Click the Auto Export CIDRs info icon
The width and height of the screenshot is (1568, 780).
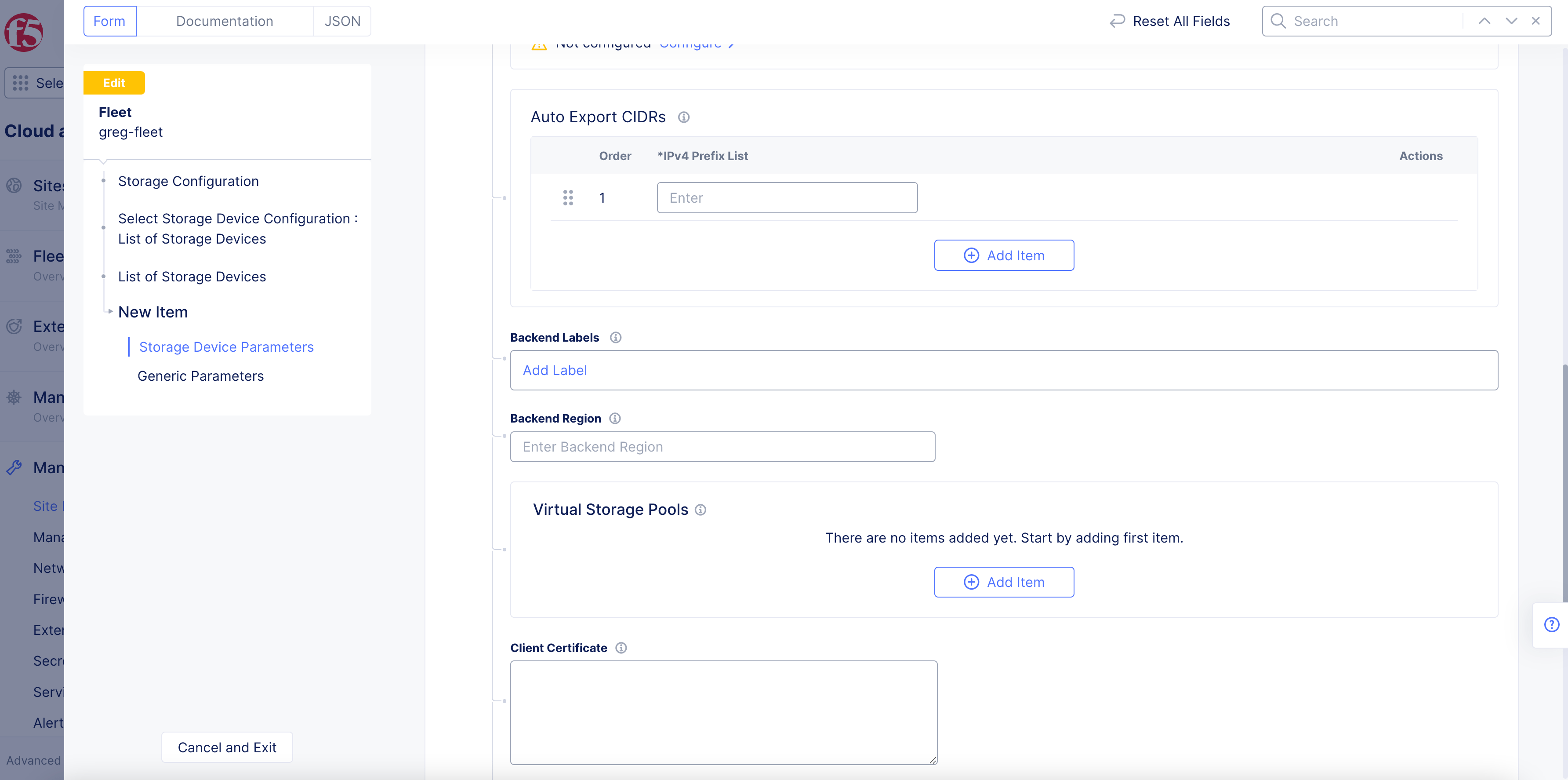pyautogui.click(x=683, y=117)
